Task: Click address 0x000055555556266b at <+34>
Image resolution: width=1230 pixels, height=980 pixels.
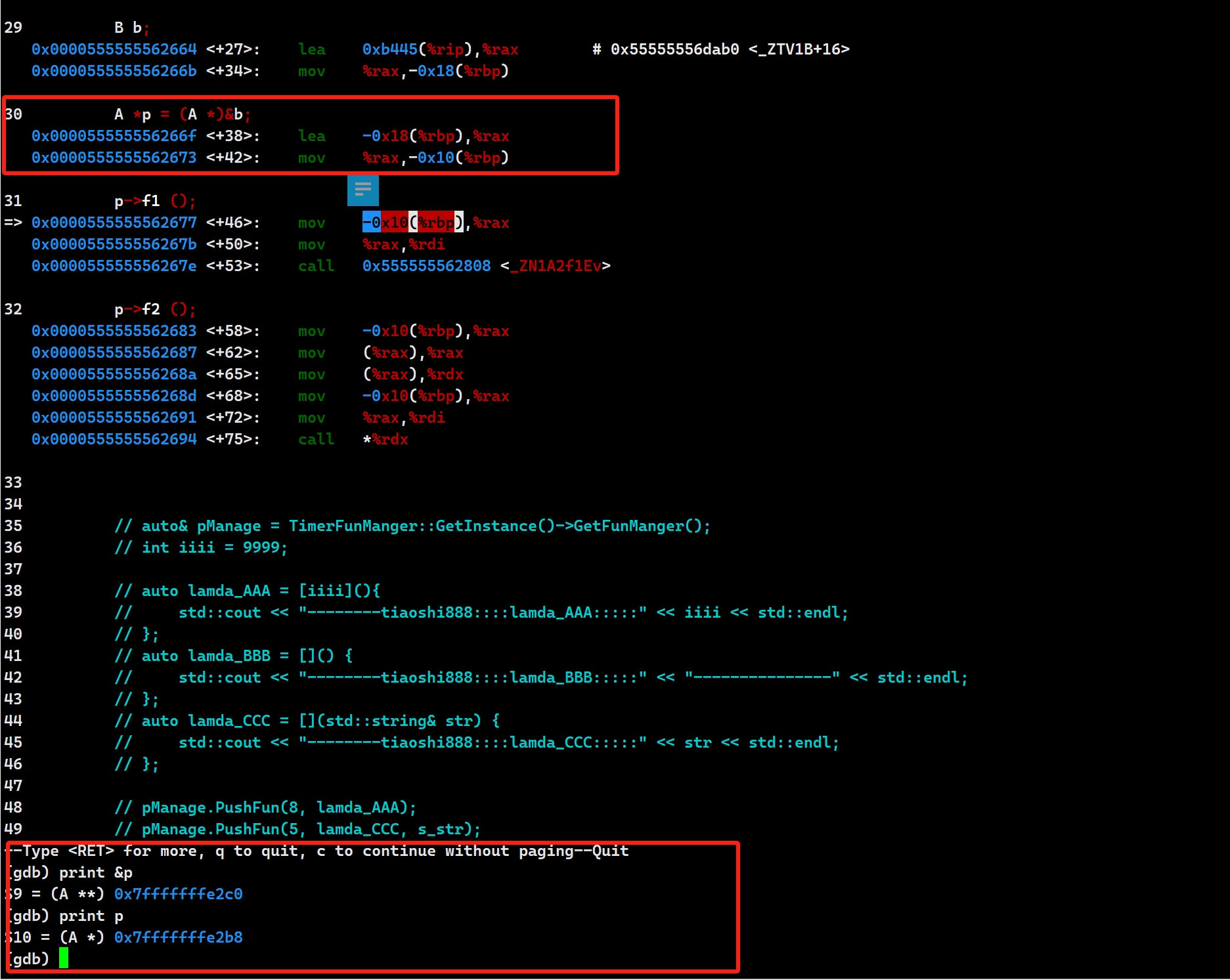Action: 114,71
